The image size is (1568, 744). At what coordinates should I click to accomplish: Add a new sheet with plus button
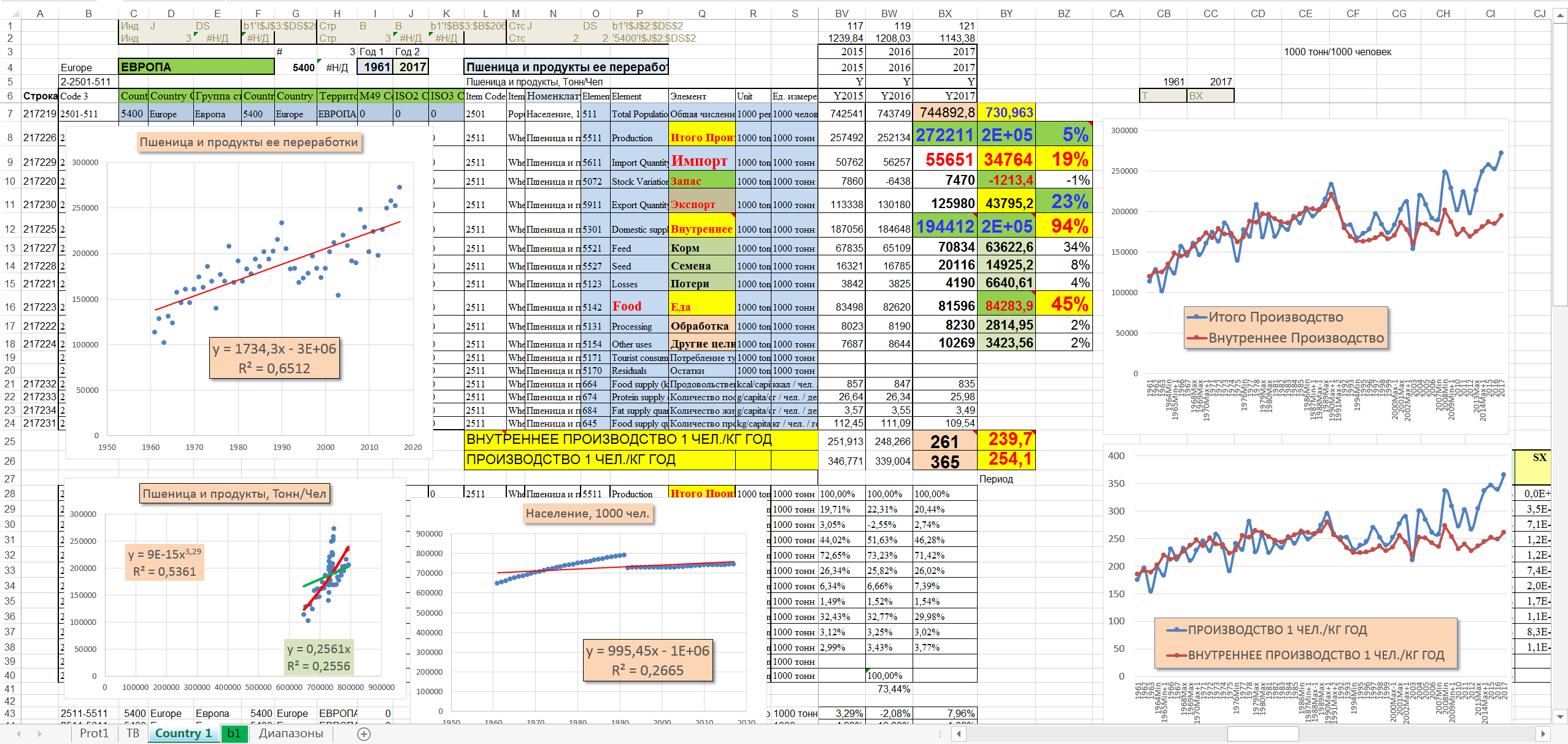point(364,734)
